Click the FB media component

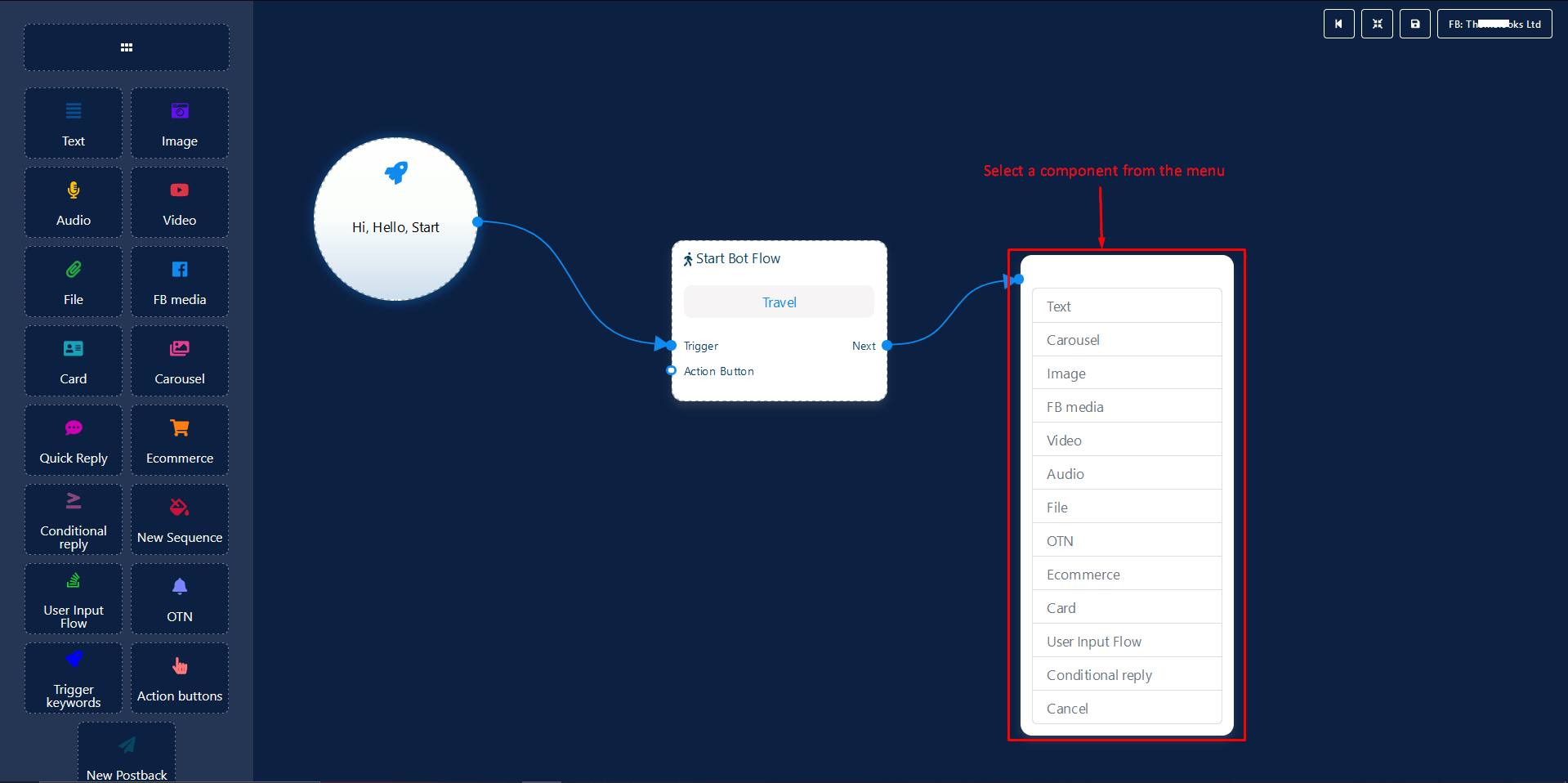[180, 282]
